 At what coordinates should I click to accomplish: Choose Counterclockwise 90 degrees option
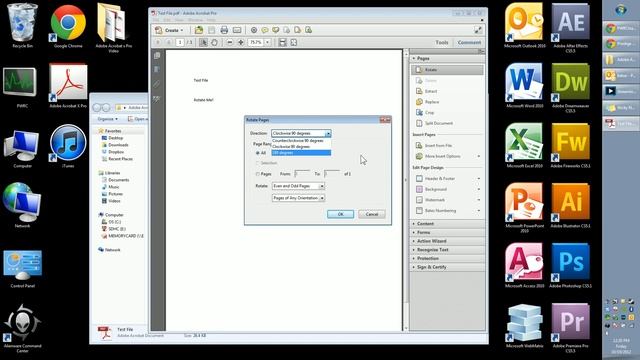(301, 140)
